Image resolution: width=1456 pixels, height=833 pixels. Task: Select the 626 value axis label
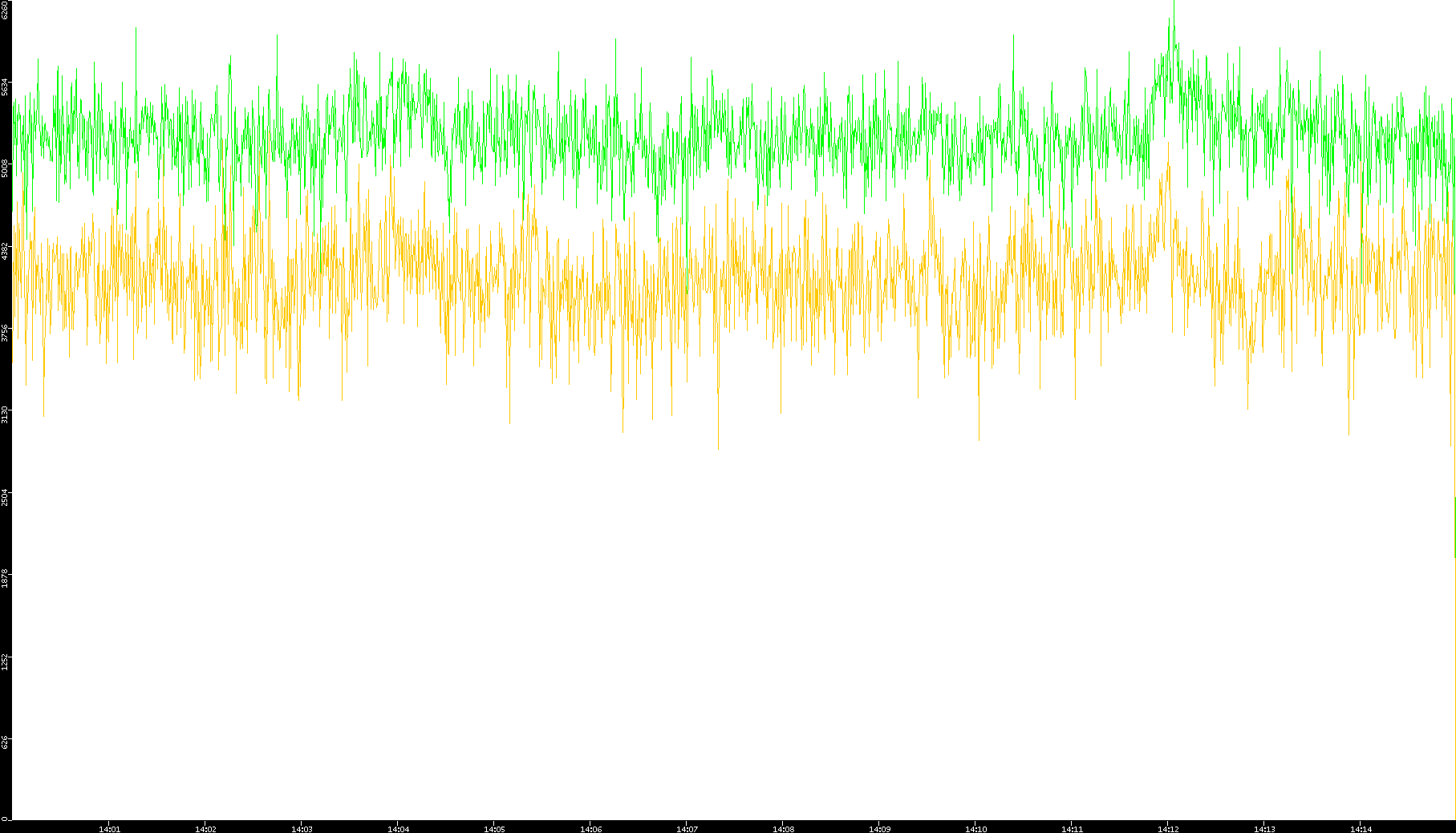[x=6, y=742]
